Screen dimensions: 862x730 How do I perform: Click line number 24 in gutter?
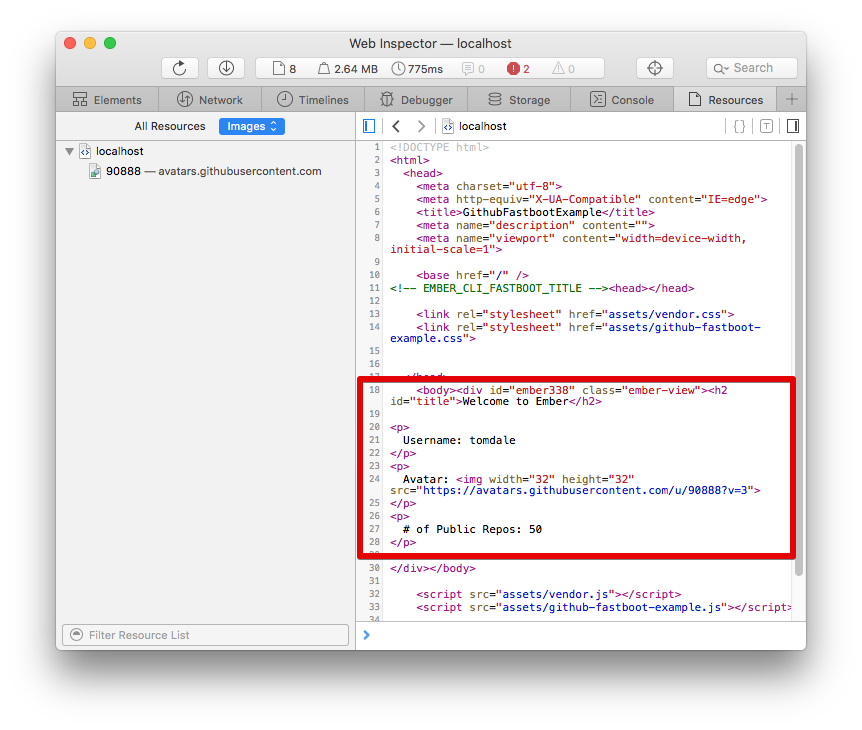click(x=374, y=479)
